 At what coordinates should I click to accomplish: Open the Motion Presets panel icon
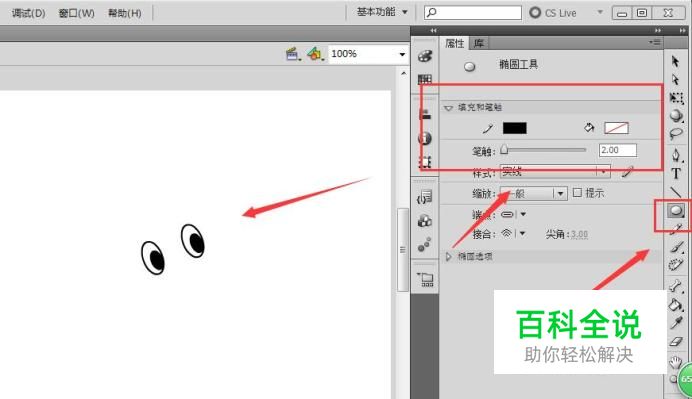pos(425,244)
